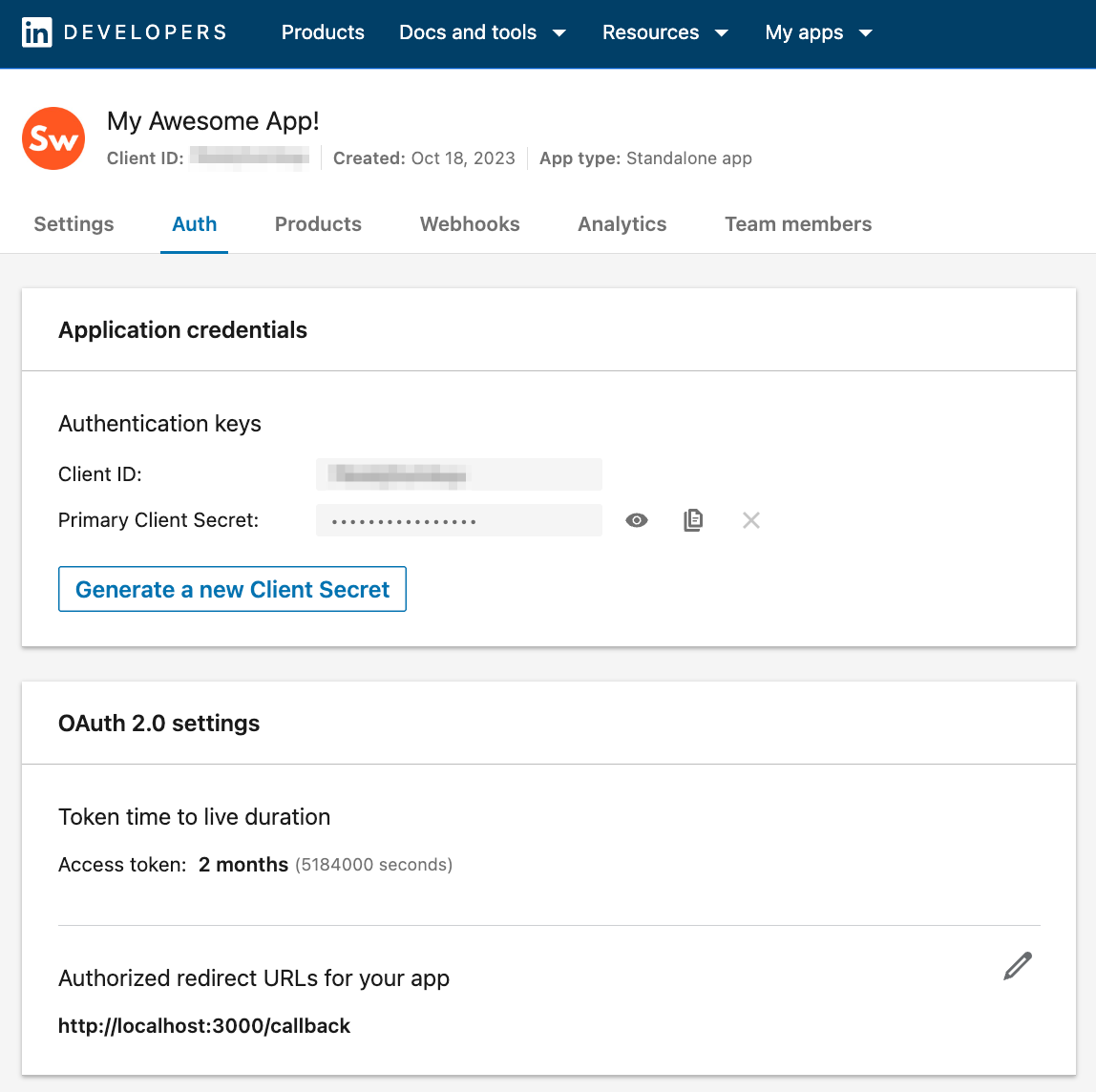Expand the Resources dropdown arrow
The image size is (1096, 1092).
[x=722, y=32]
